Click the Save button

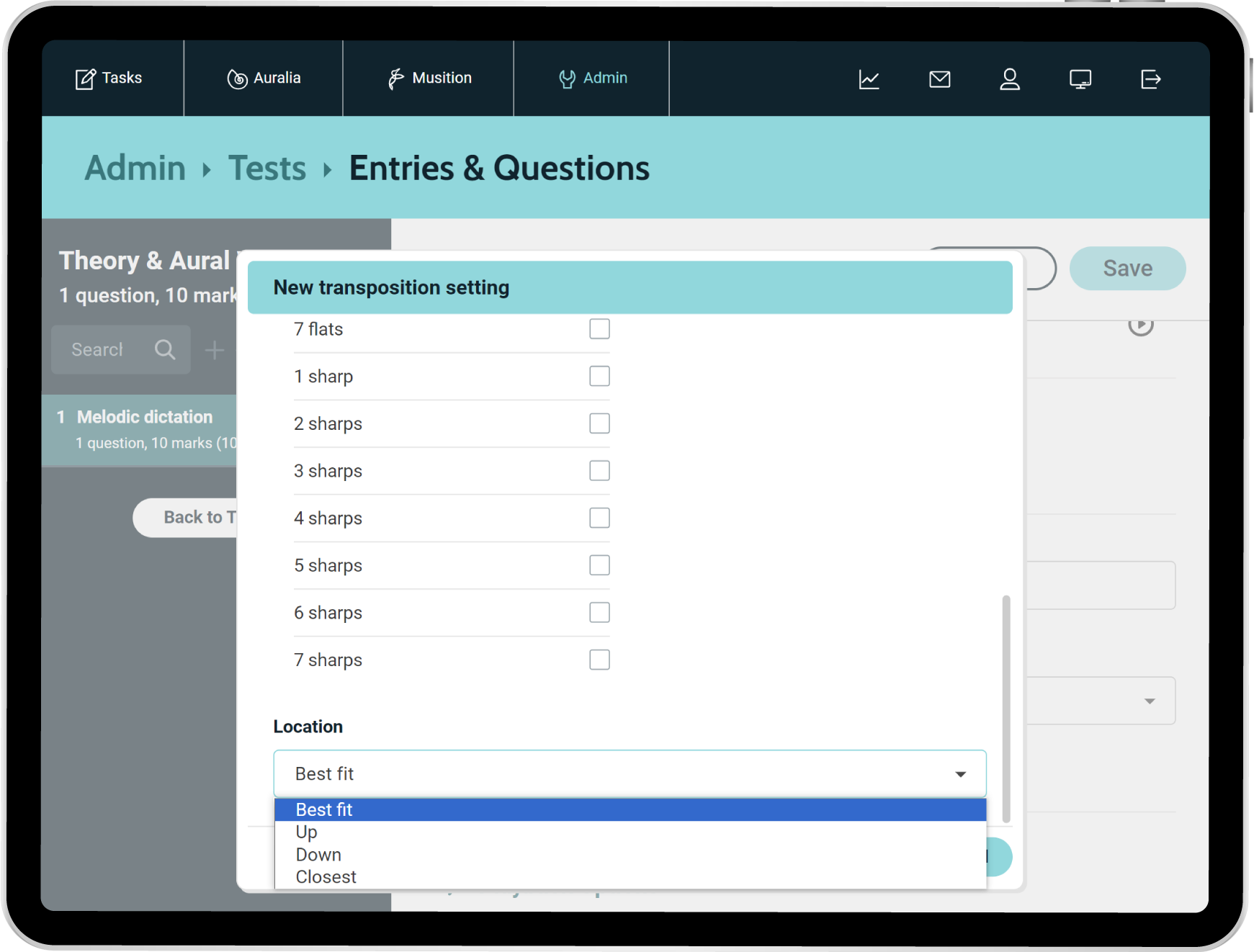[1127, 269]
